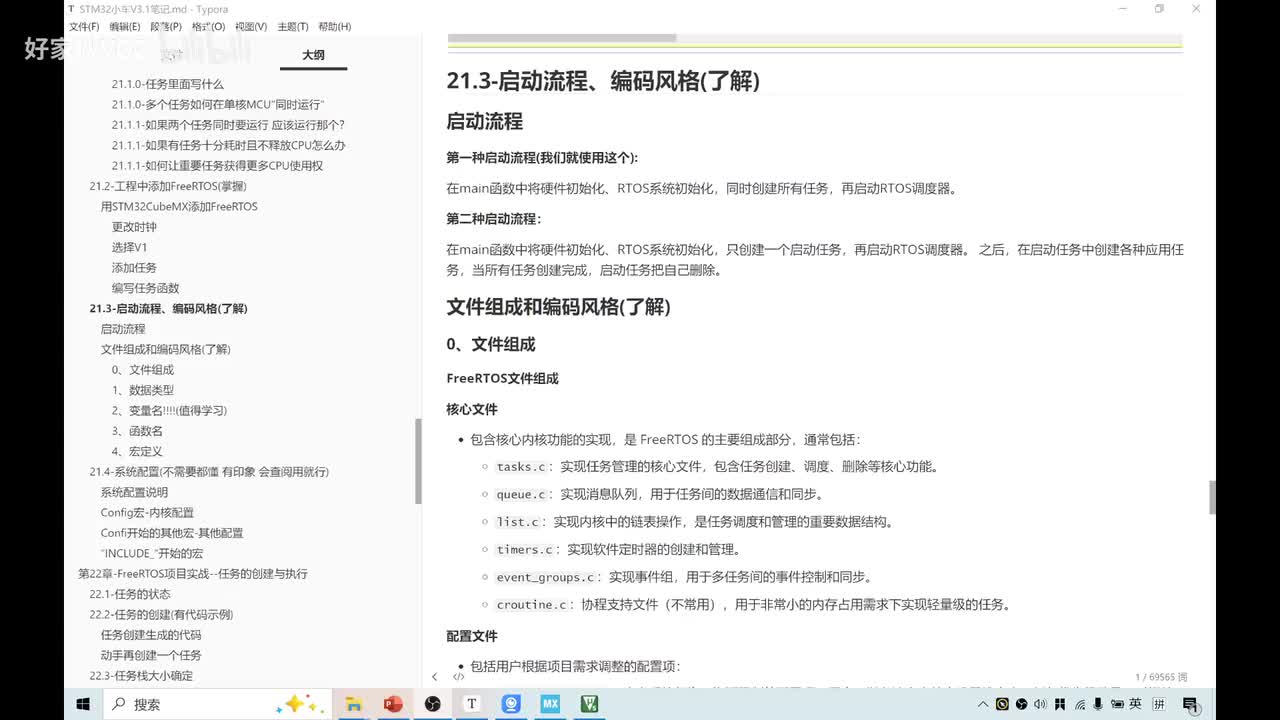Open the 帮助(H) menu

(334, 27)
